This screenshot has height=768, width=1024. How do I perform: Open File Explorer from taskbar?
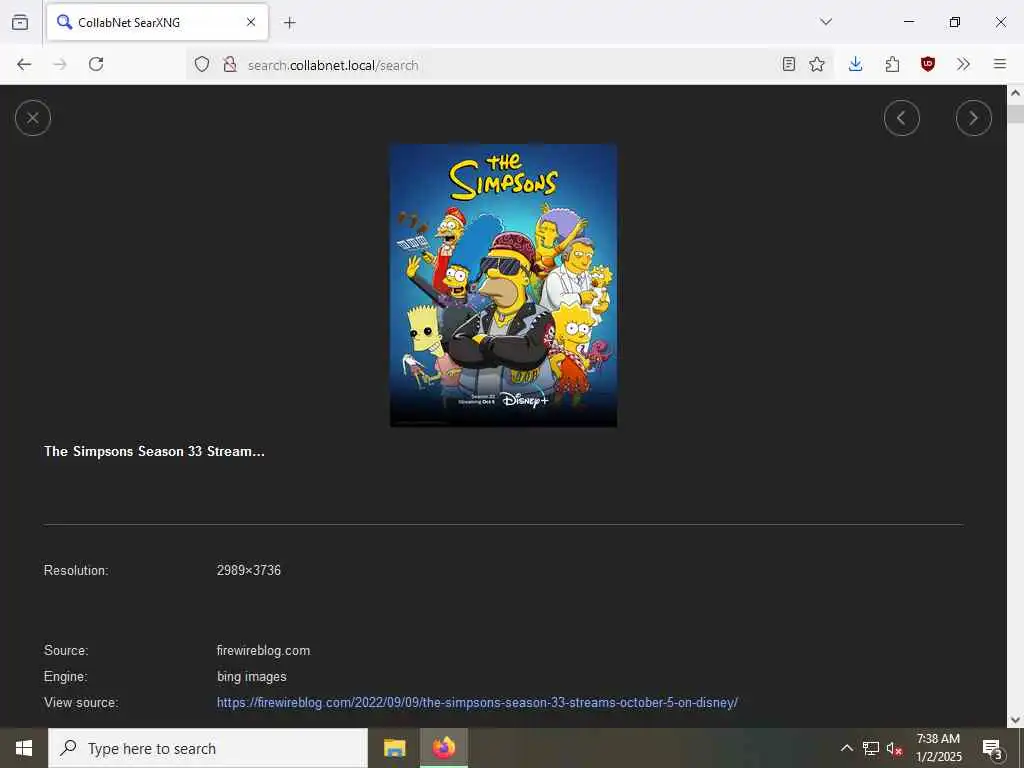(394, 748)
